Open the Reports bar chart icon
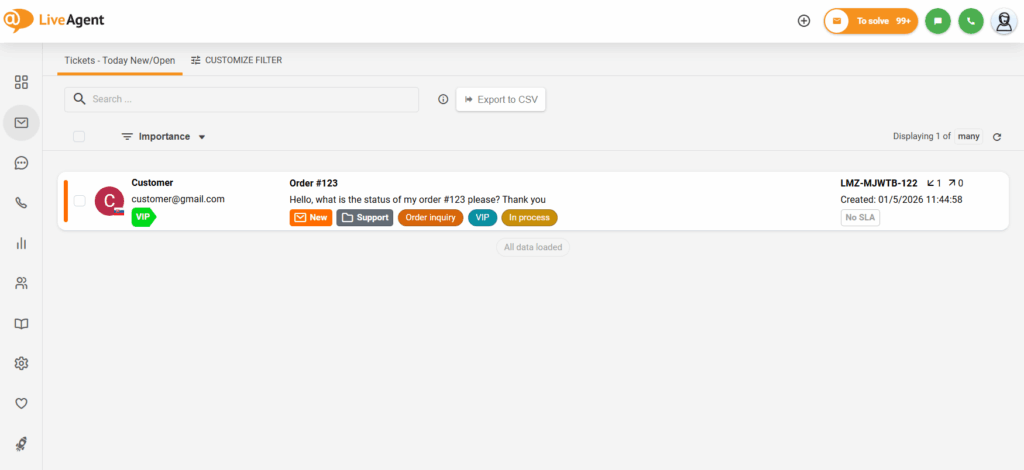This screenshot has height=470, width=1024. 21,243
